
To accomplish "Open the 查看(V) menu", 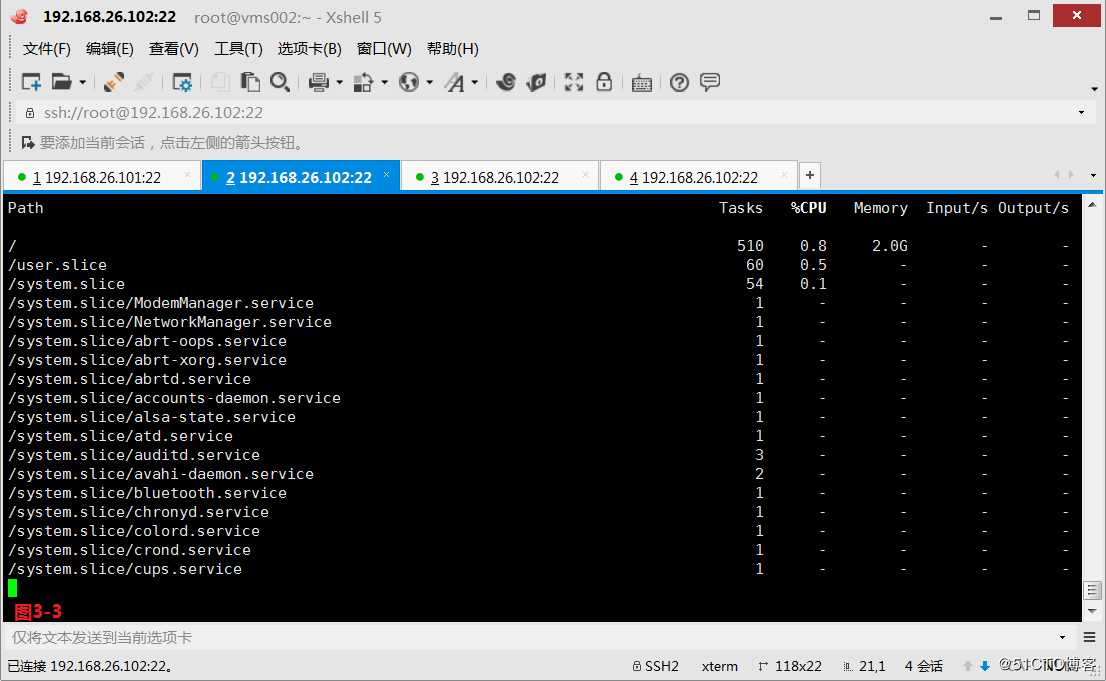I will pyautogui.click(x=174, y=49).
